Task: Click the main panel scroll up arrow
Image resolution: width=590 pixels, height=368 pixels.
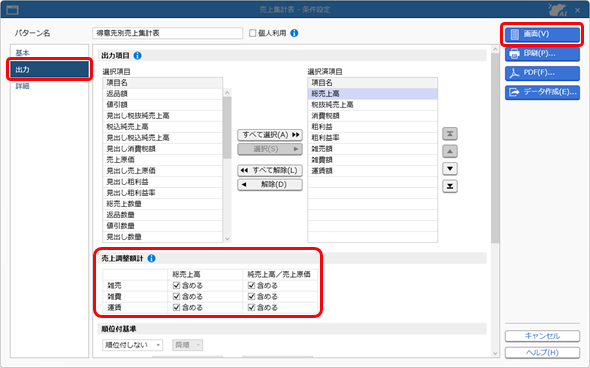Action: coord(495,49)
